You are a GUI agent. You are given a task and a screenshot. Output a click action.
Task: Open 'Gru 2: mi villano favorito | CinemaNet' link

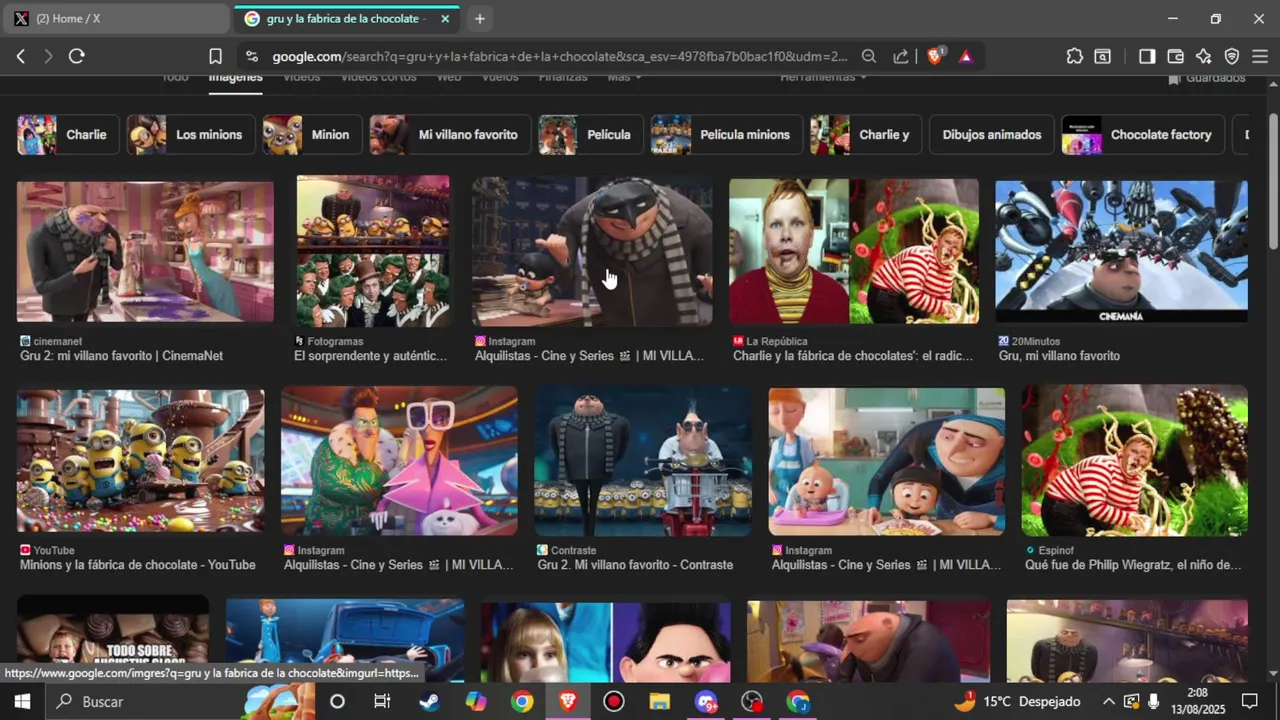(121, 356)
